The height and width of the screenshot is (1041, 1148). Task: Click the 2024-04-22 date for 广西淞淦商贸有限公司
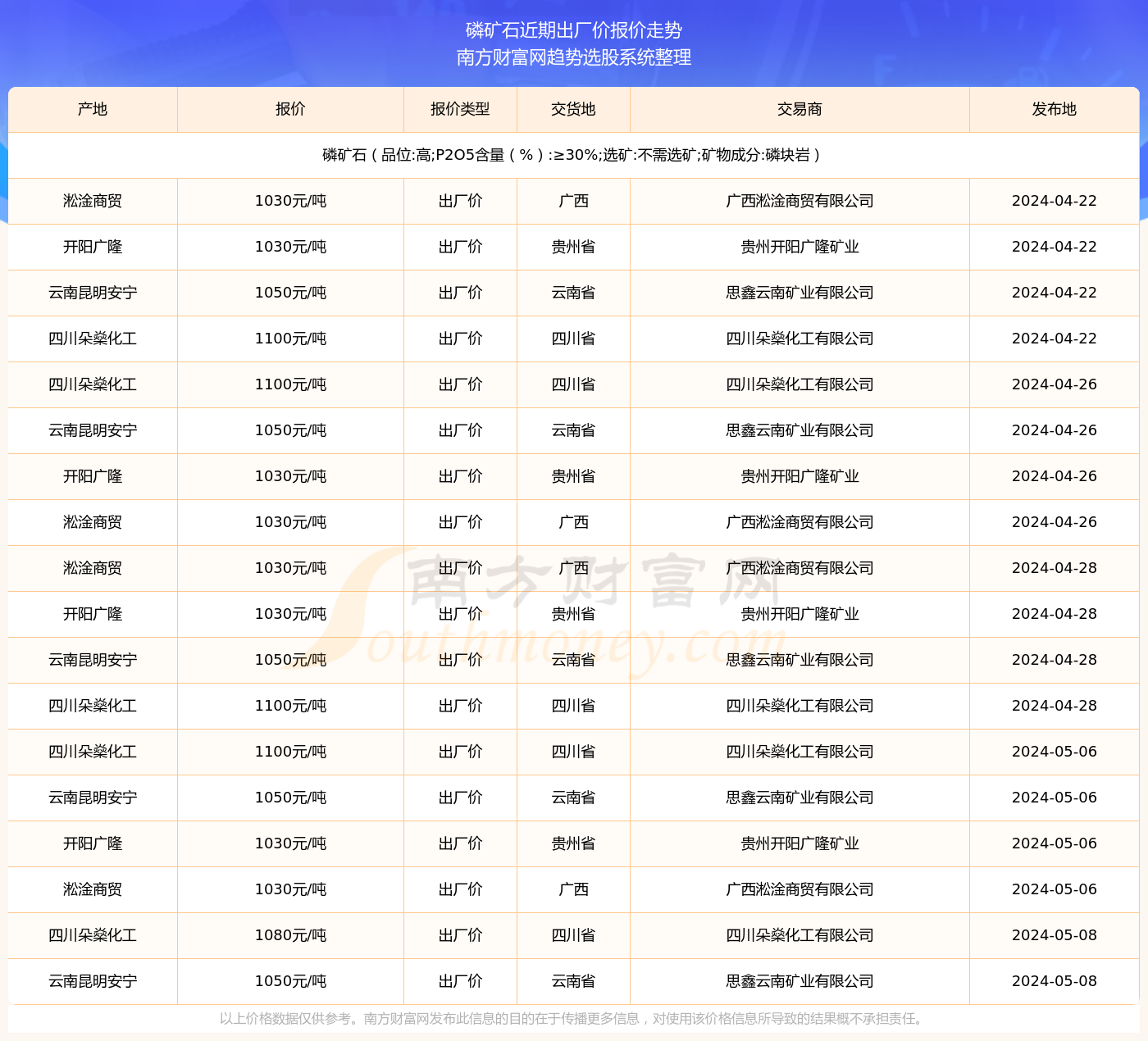(1055, 201)
